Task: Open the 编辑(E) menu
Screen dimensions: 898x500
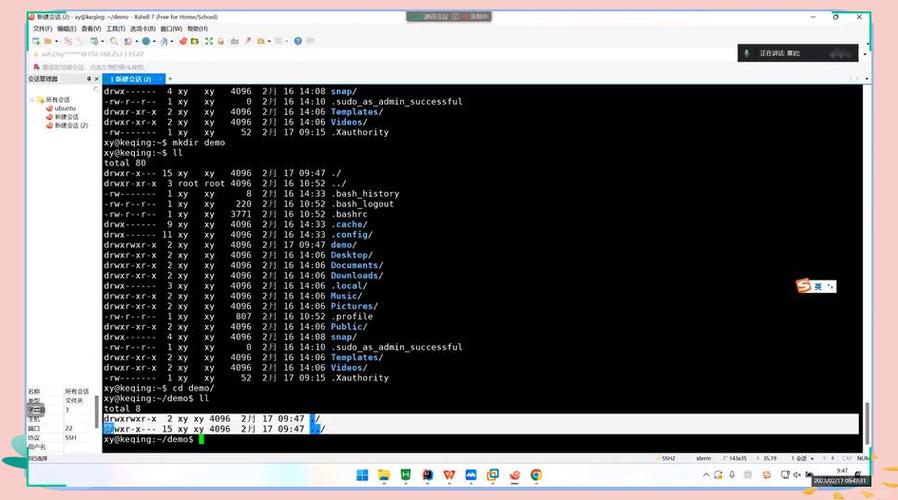Action: pyautogui.click(x=66, y=29)
